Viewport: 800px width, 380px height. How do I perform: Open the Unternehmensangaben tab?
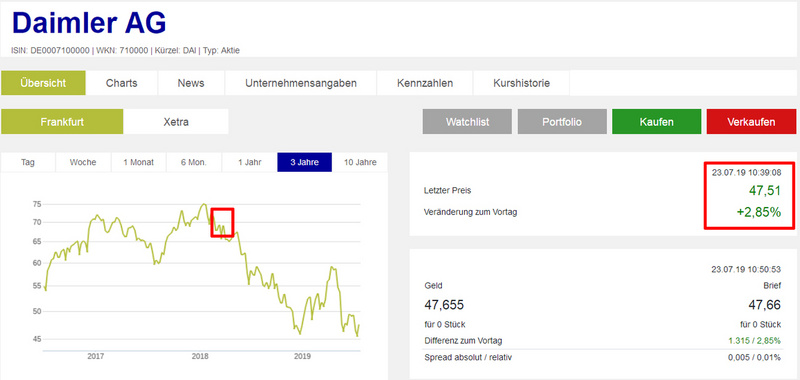[x=301, y=83]
